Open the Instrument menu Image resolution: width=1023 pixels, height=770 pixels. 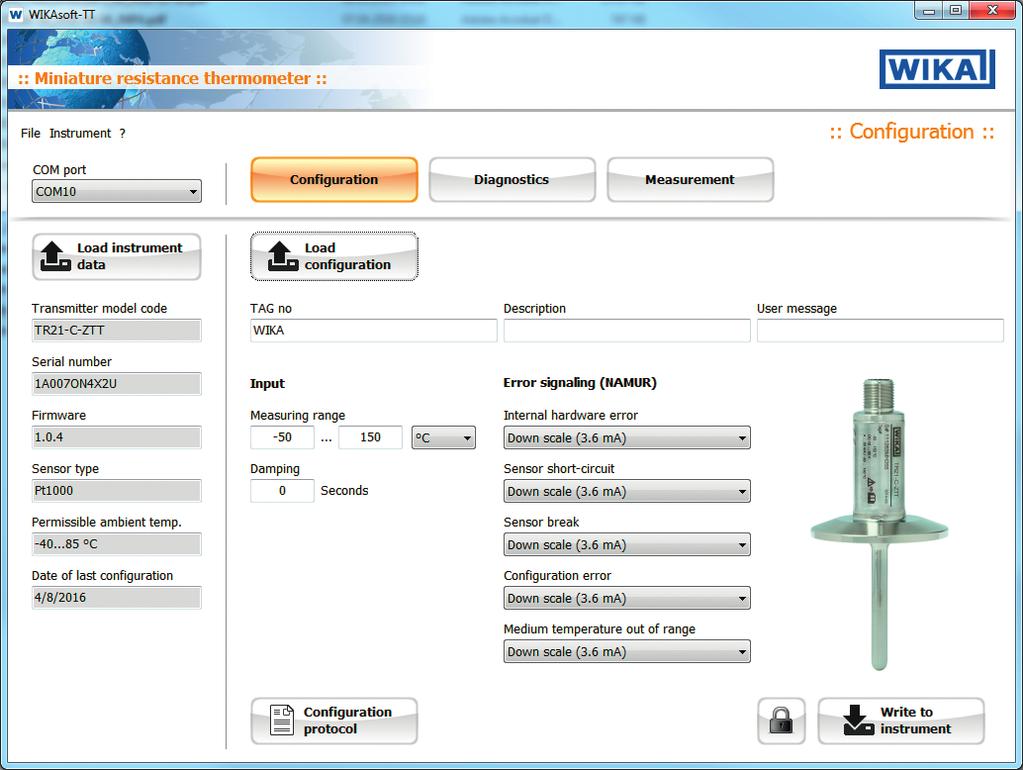pos(80,133)
